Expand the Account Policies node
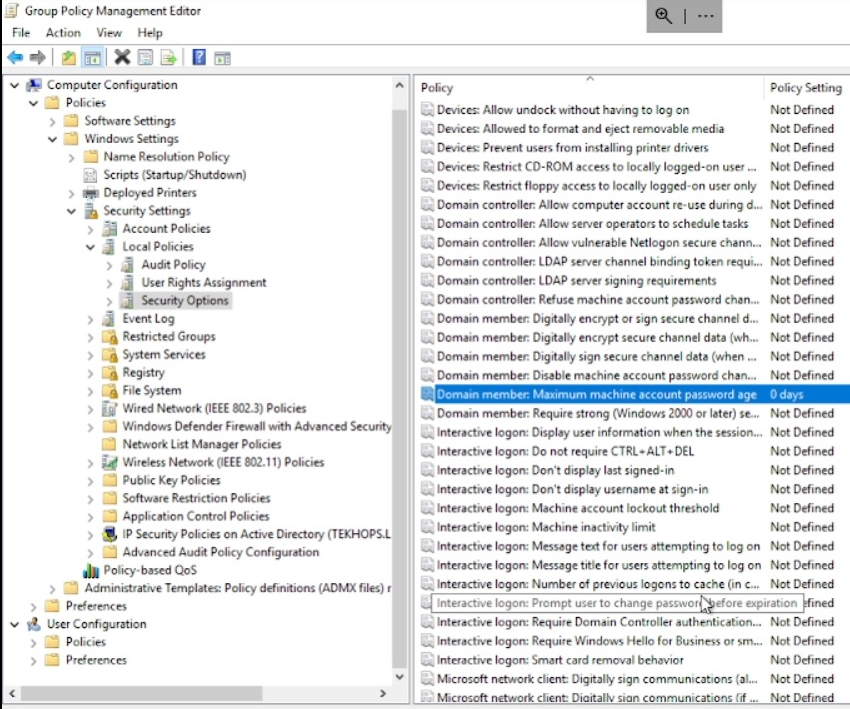The image size is (850, 709). (x=91, y=229)
